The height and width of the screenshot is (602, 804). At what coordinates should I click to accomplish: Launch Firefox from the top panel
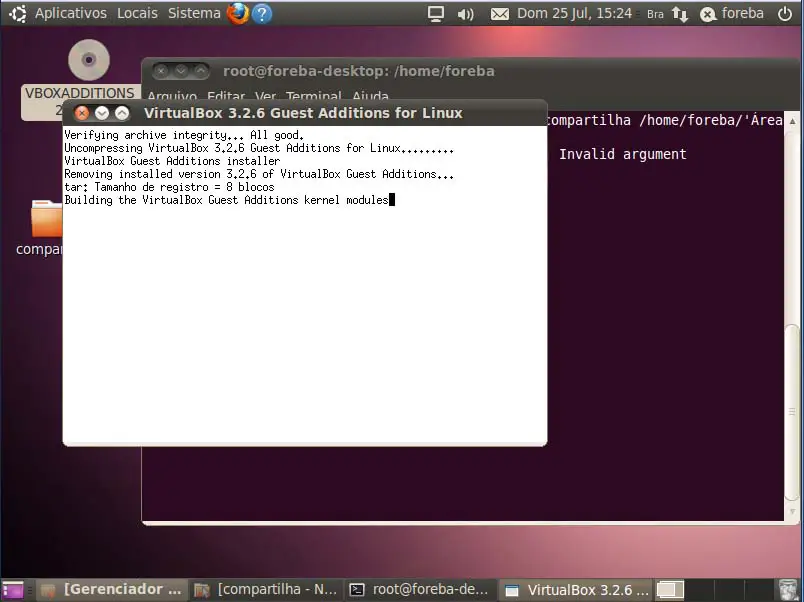(238, 13)
